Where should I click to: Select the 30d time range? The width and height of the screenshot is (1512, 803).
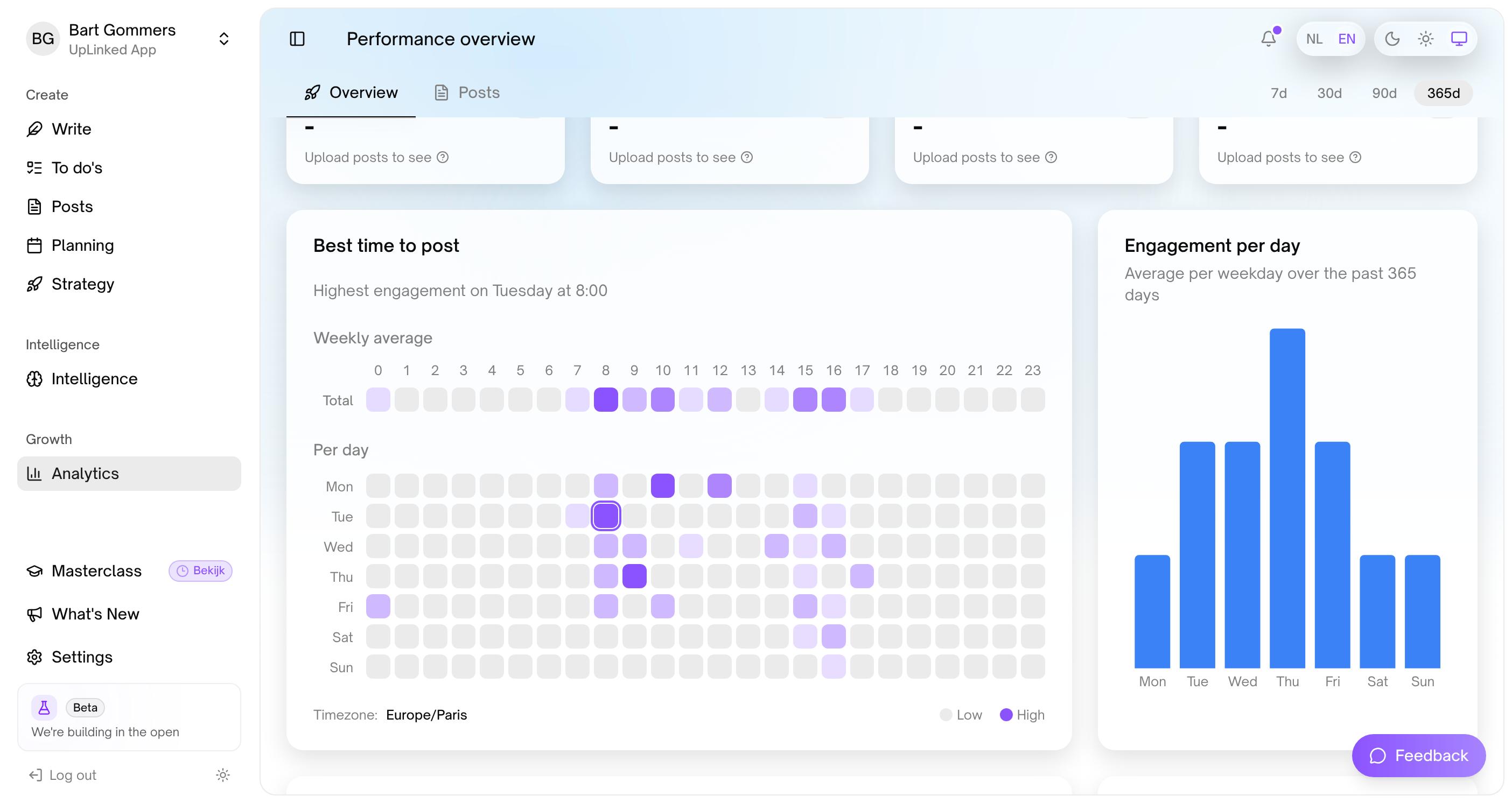click(1329, 93)
